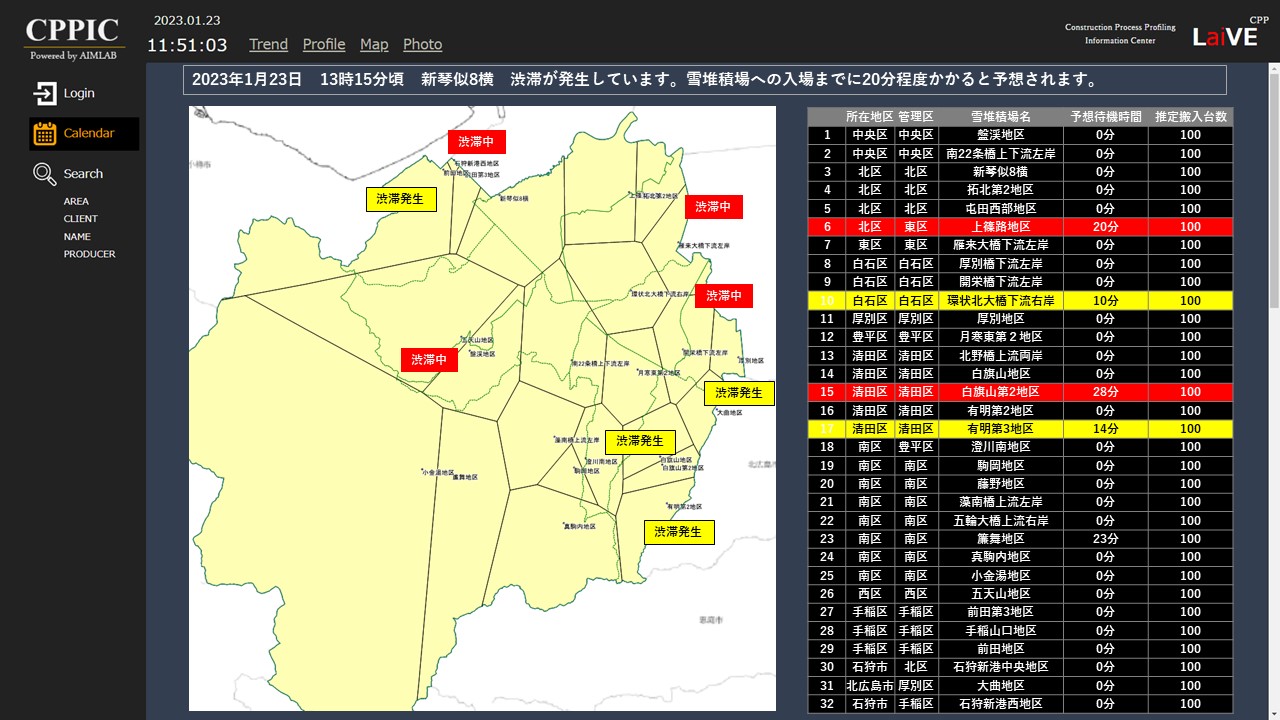
Task: Select AREA under Search
Action: click(x=76, y=202)
